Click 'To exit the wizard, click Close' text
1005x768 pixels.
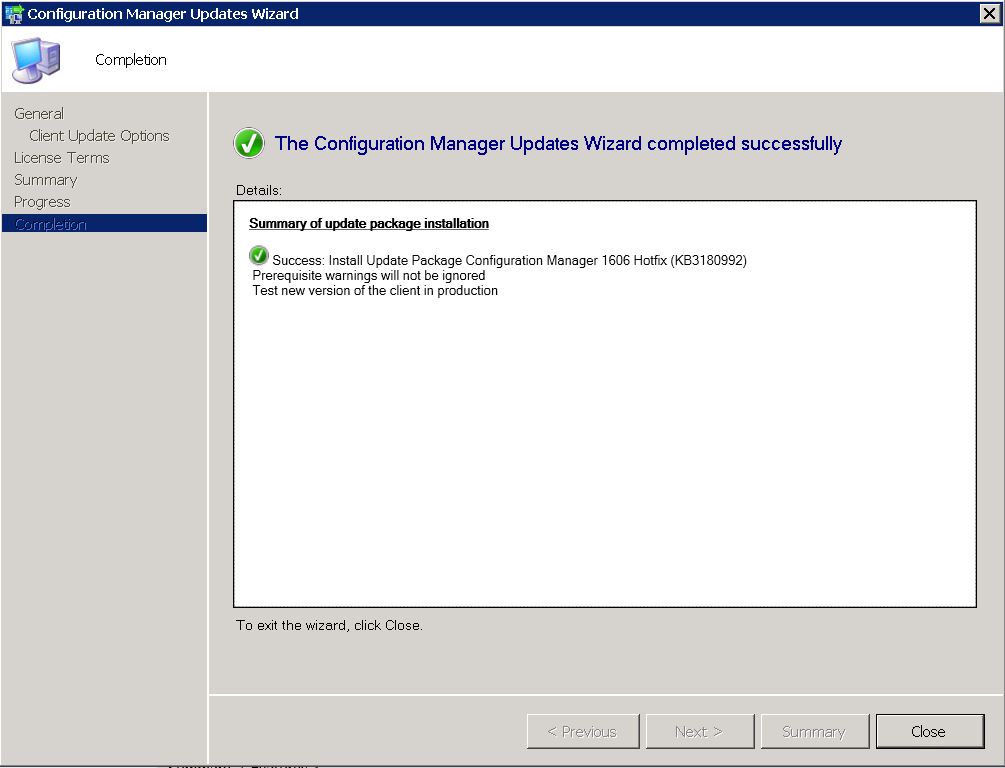(329, 625)
